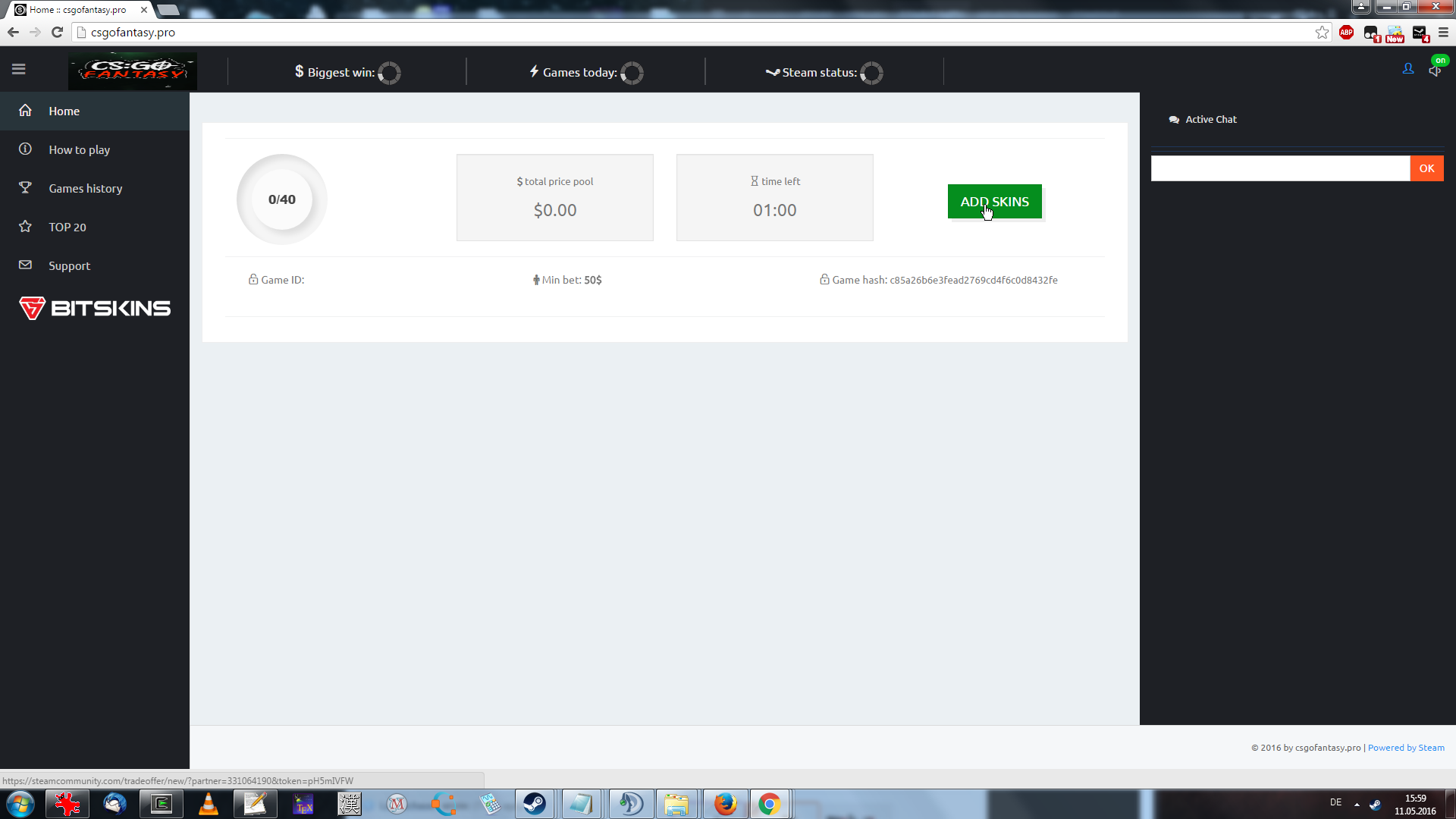Toggle the hamburger sidebar menu
Viewport: 1456px width, 819px height.
19,70
